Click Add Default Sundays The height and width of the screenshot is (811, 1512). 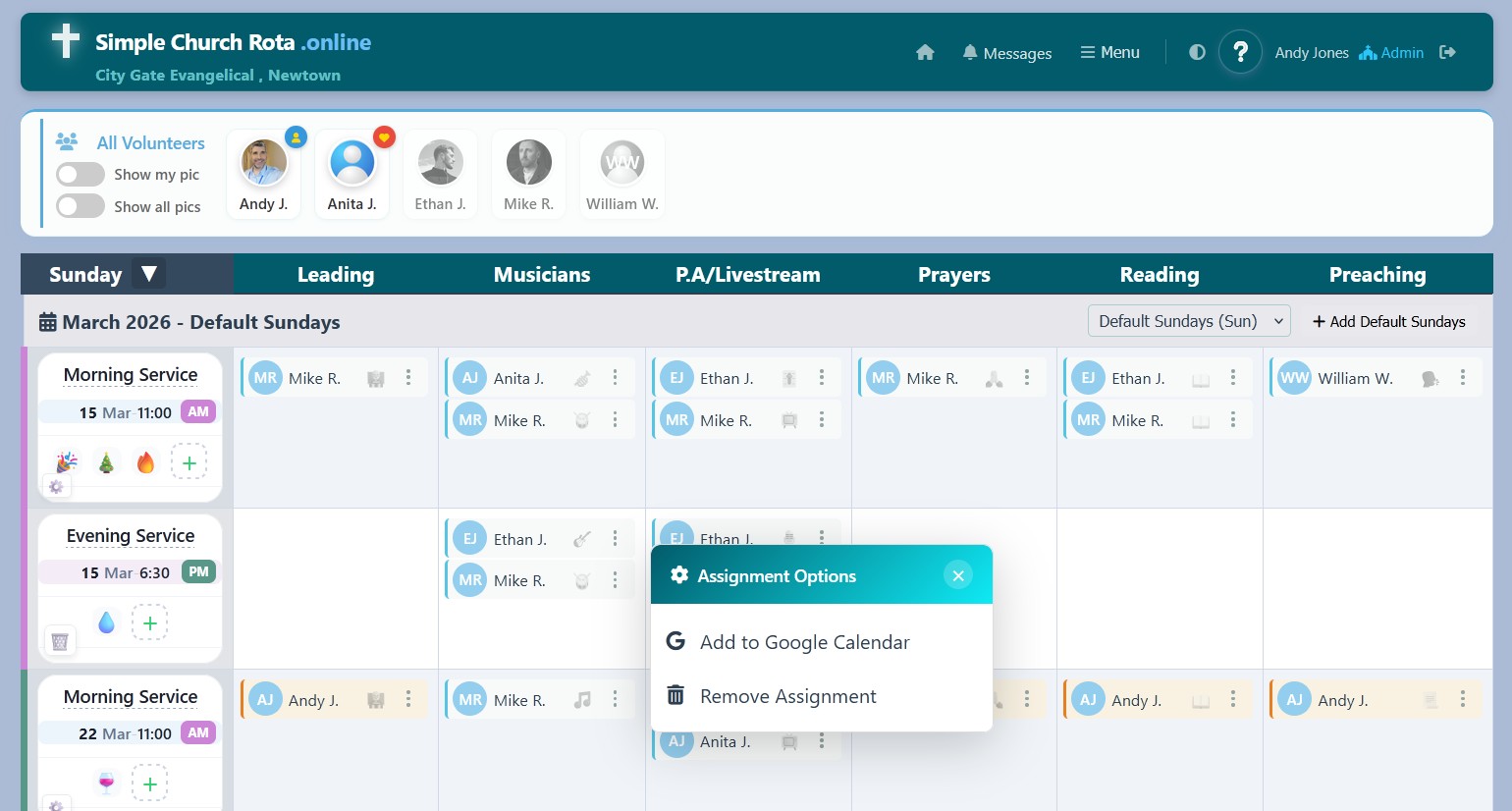point(1388,321)
